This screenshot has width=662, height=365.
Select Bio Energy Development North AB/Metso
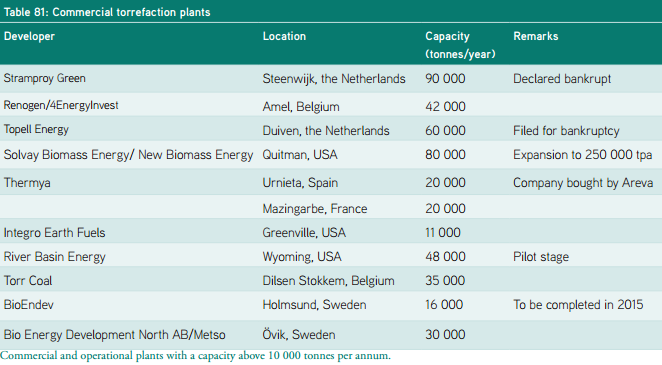[x=114, y=335]
